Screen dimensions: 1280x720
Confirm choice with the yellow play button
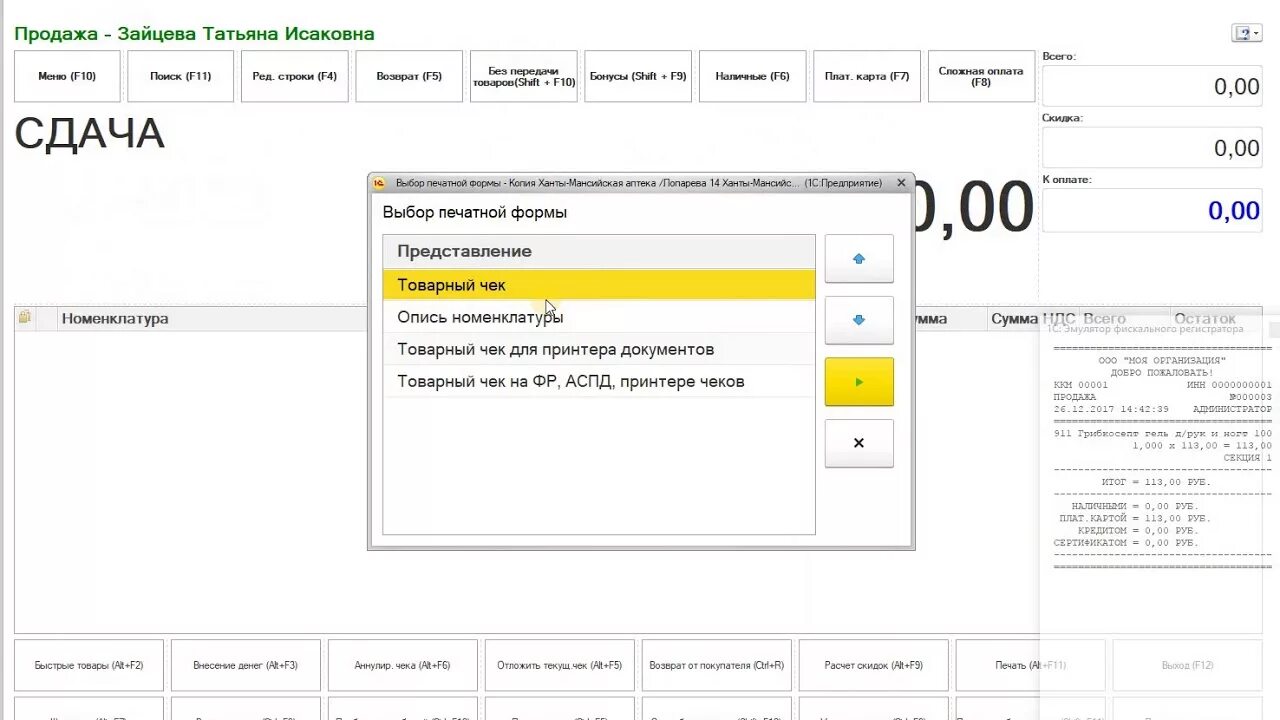859,382
